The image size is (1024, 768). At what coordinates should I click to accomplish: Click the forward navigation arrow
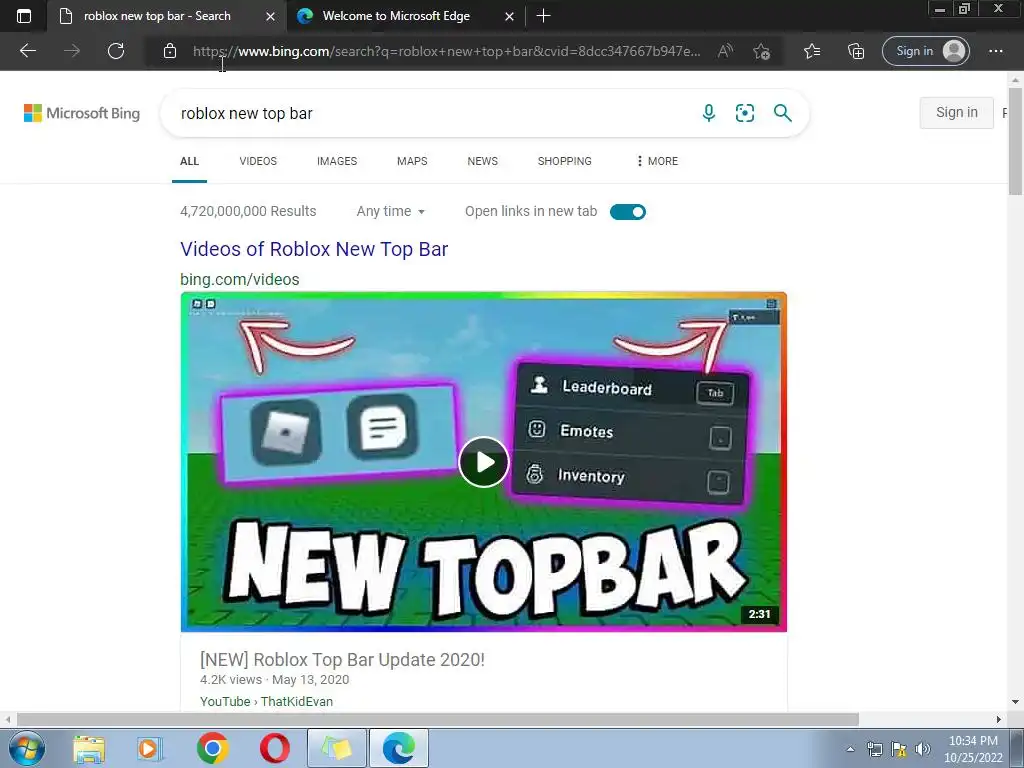(72, 51)
